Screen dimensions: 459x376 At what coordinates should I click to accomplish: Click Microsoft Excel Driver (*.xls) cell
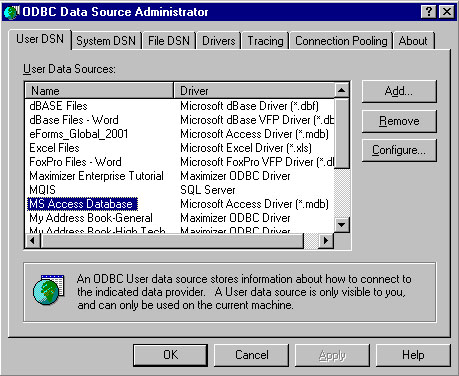[246, 148]
